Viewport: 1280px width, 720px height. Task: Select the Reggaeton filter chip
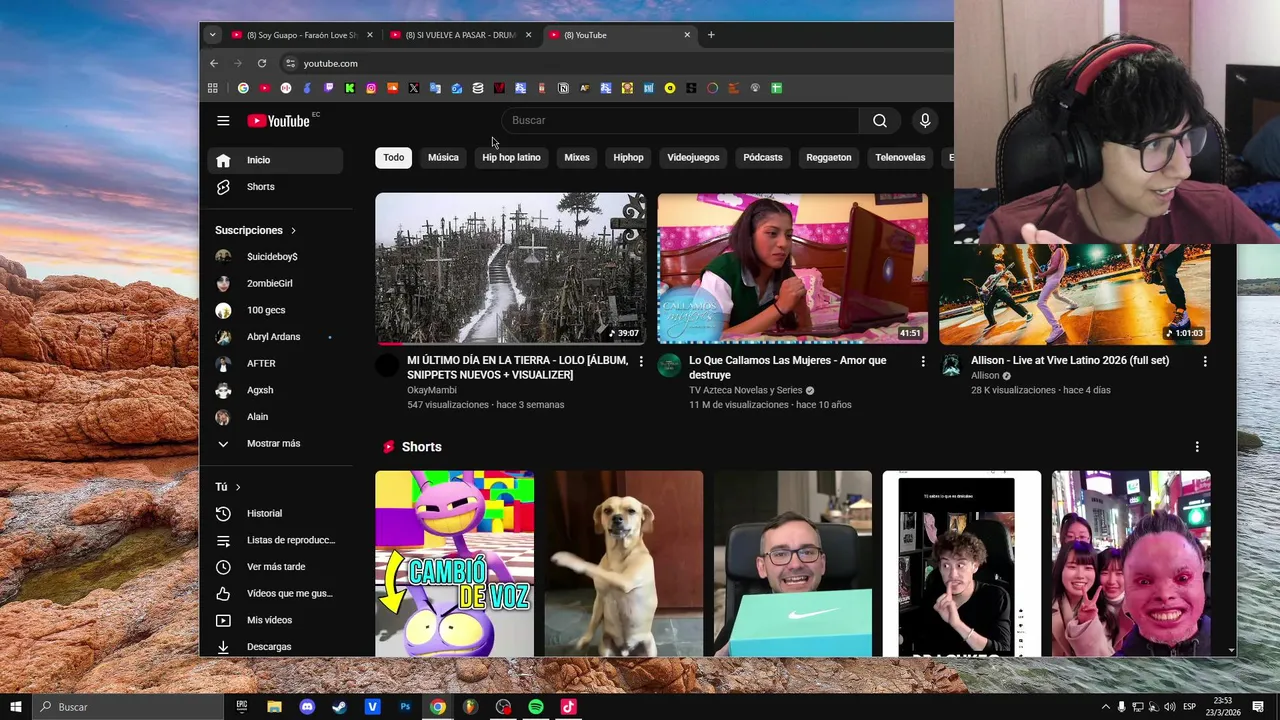(829, 158)
